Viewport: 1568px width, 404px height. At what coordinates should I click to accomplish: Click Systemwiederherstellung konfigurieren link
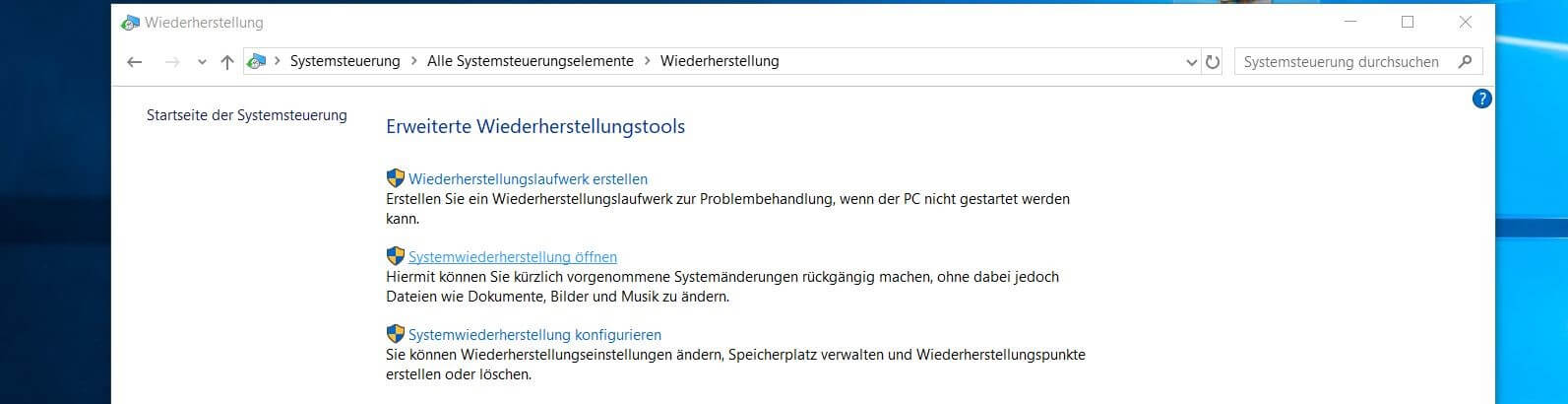coord(534,335)
